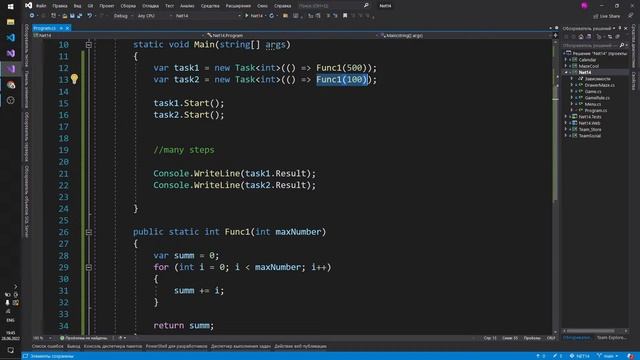Click the Windows Start button
The image size is (640, 360).
11,6
